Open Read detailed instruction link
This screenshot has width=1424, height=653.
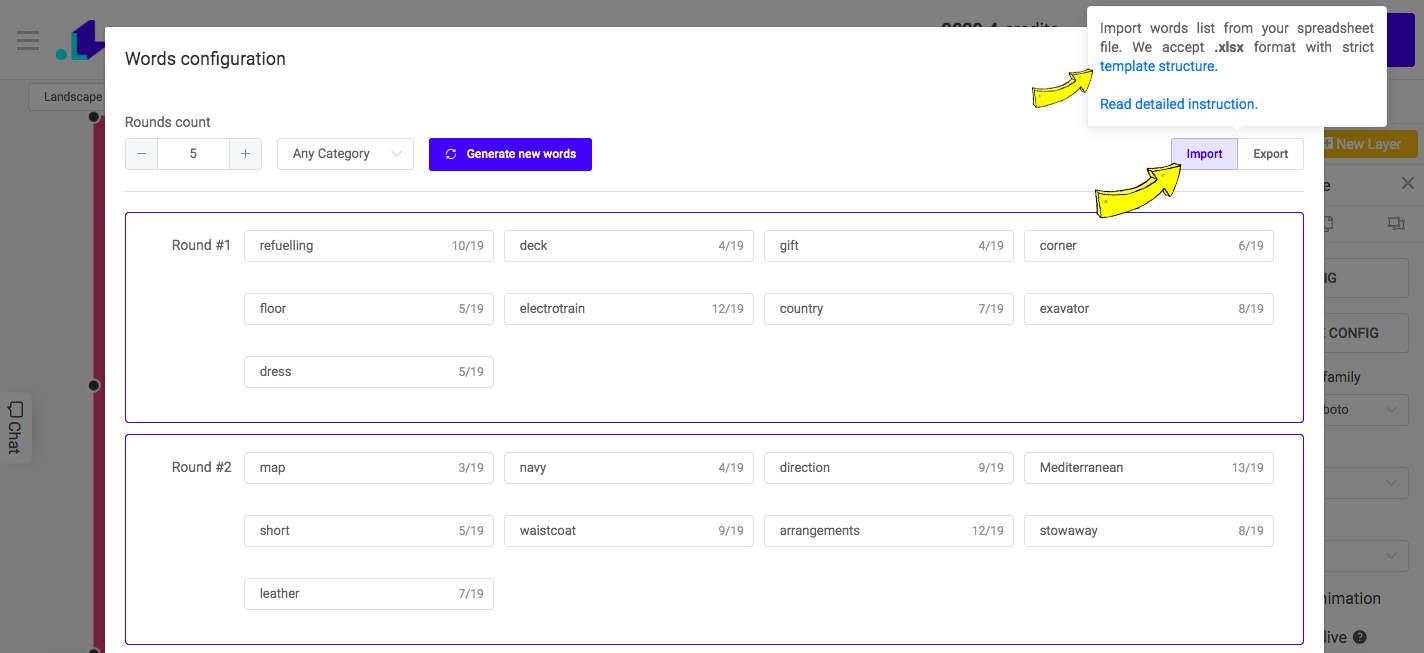click(1178, 104)
